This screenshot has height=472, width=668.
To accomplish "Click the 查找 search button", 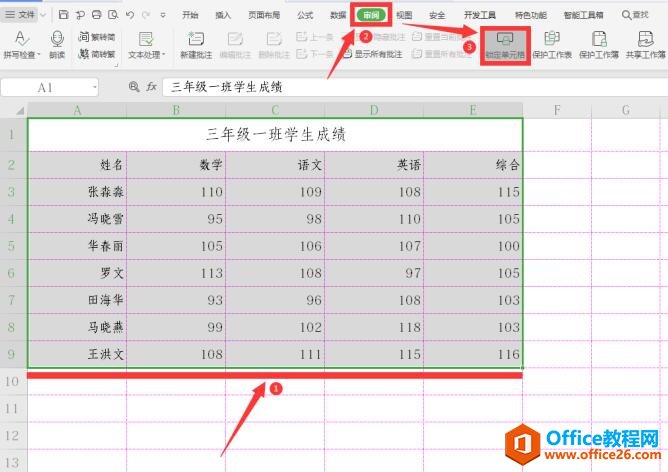I will (635, 15).
